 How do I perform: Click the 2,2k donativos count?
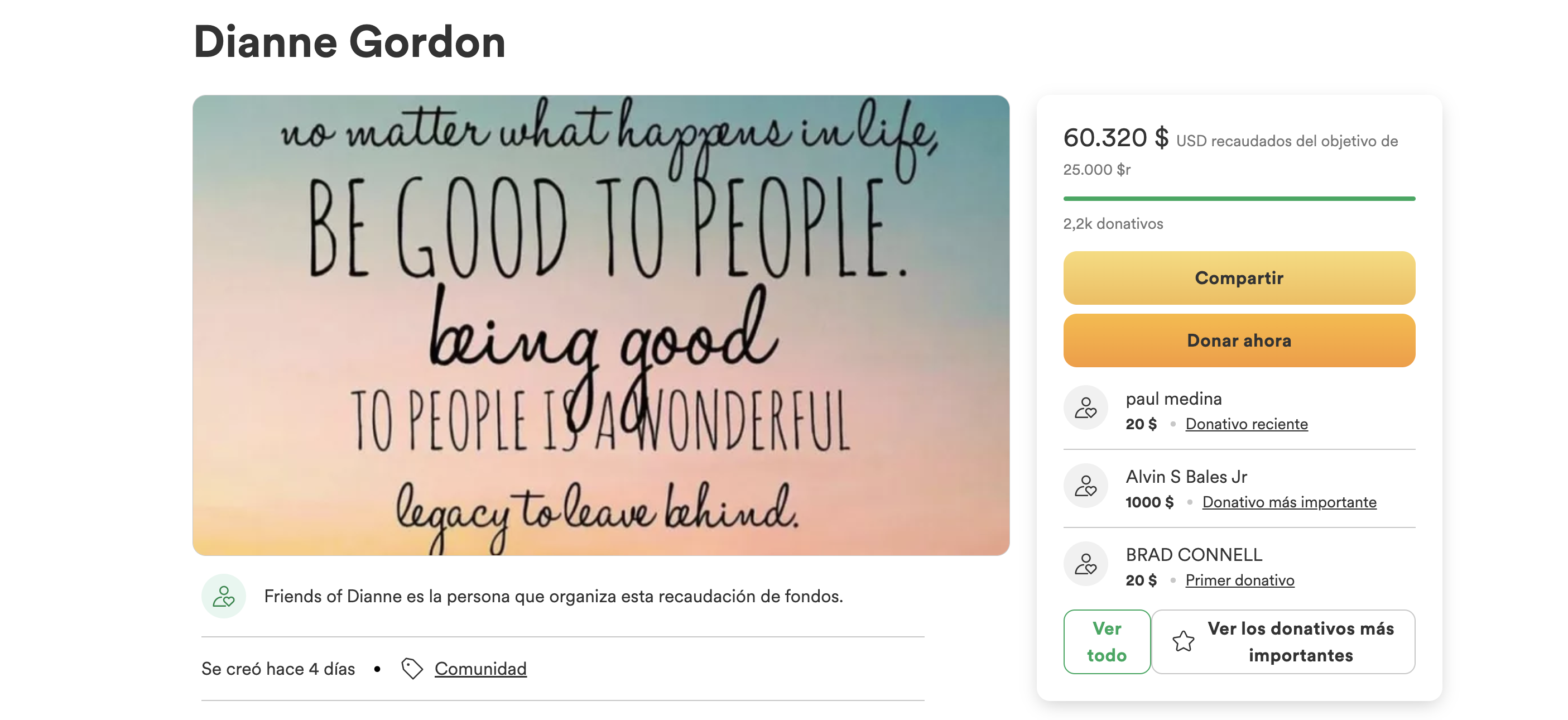coord(1113,223)
